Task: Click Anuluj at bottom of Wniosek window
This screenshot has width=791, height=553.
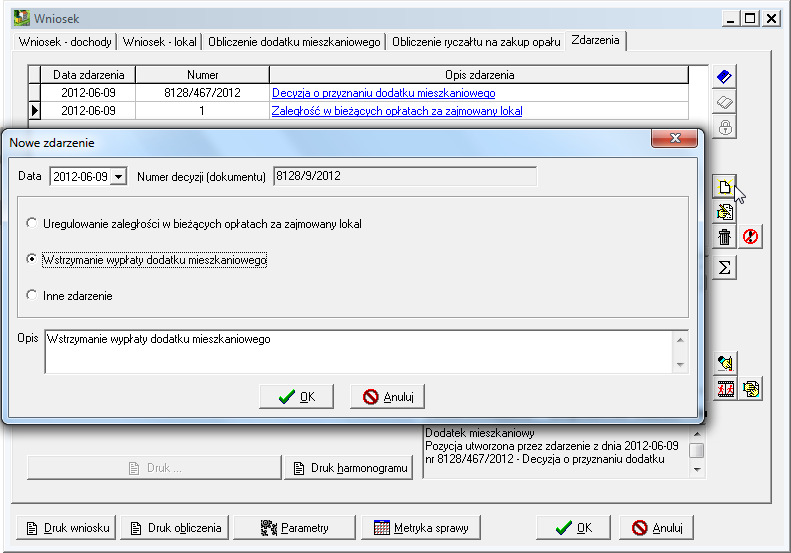Action: pos(656,528)
